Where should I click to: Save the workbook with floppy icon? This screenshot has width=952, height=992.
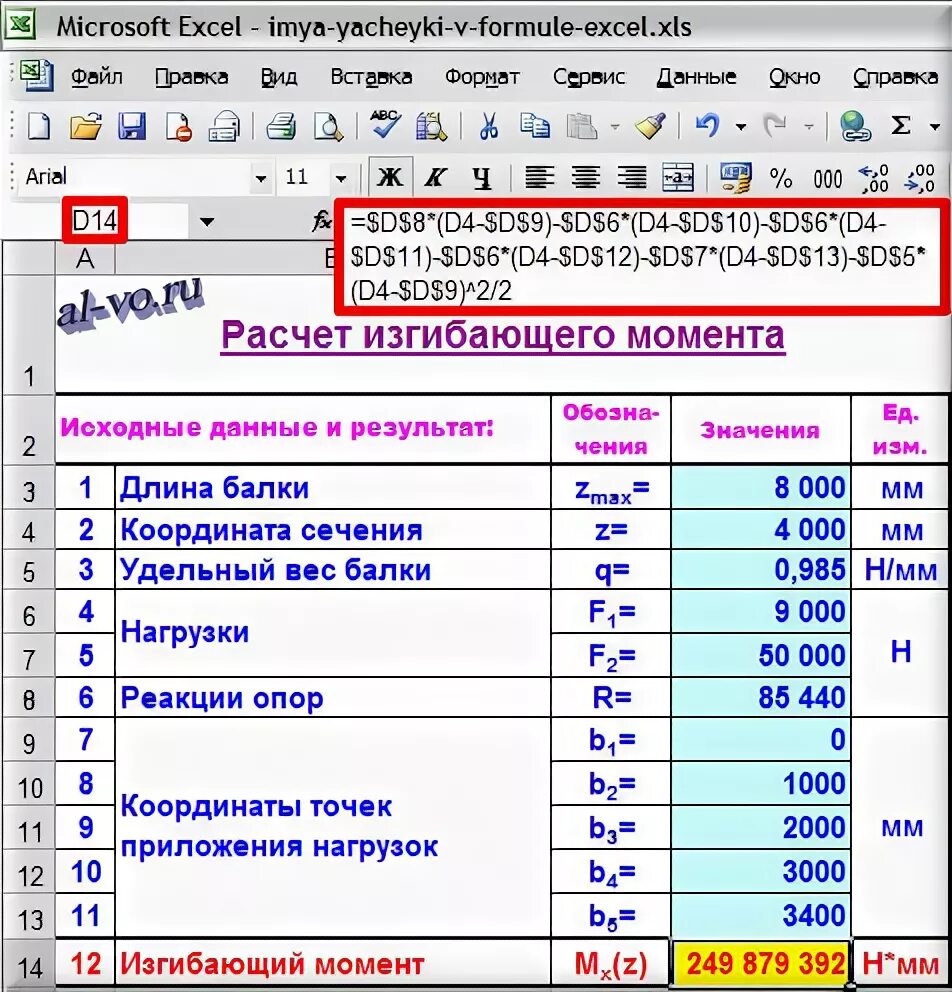pyautogui.click(x=132, y=125)
